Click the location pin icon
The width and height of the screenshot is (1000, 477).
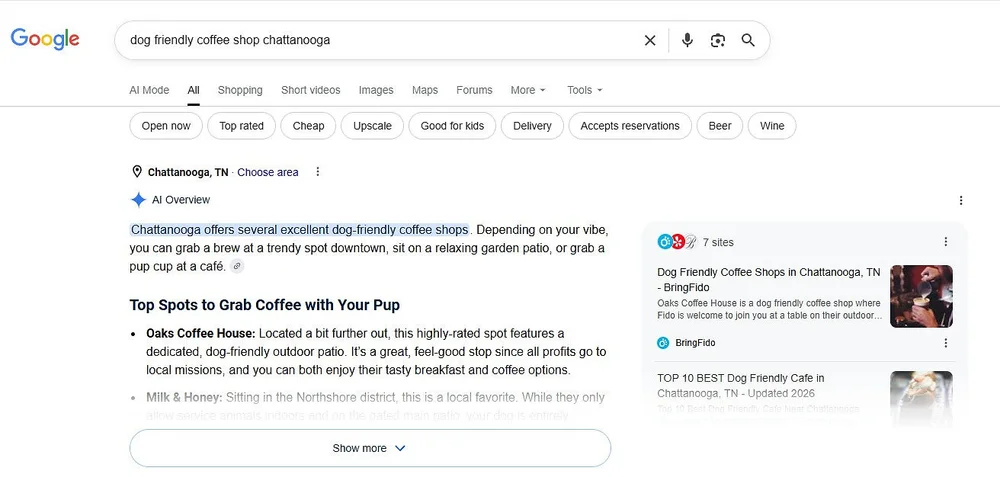click(136, 172)
